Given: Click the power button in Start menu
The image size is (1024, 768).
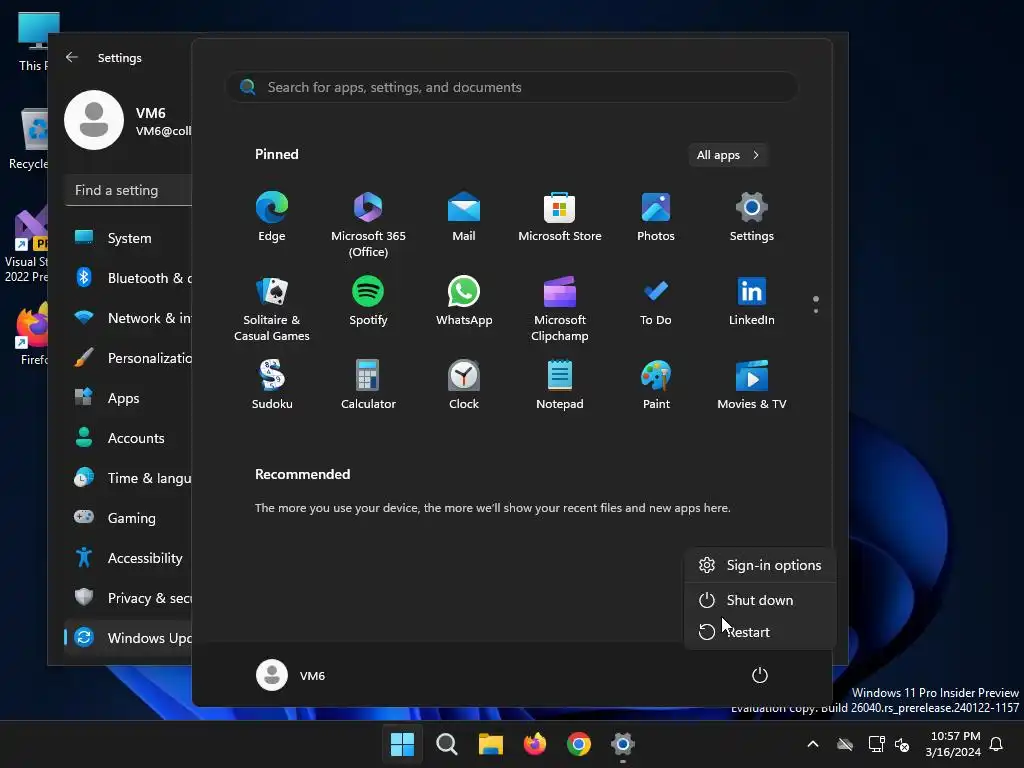Looking at the screenshot, I should (760, 675).
